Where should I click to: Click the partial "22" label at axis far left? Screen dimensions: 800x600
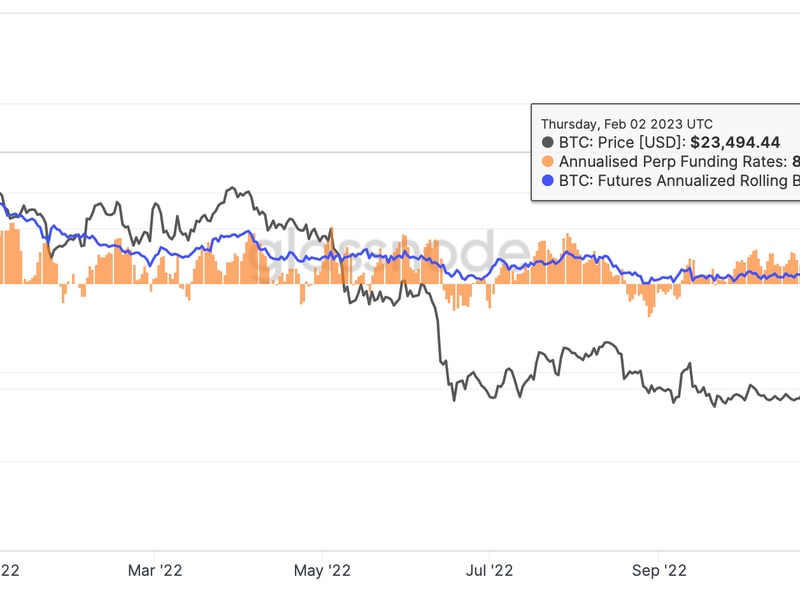pos(9,570)
